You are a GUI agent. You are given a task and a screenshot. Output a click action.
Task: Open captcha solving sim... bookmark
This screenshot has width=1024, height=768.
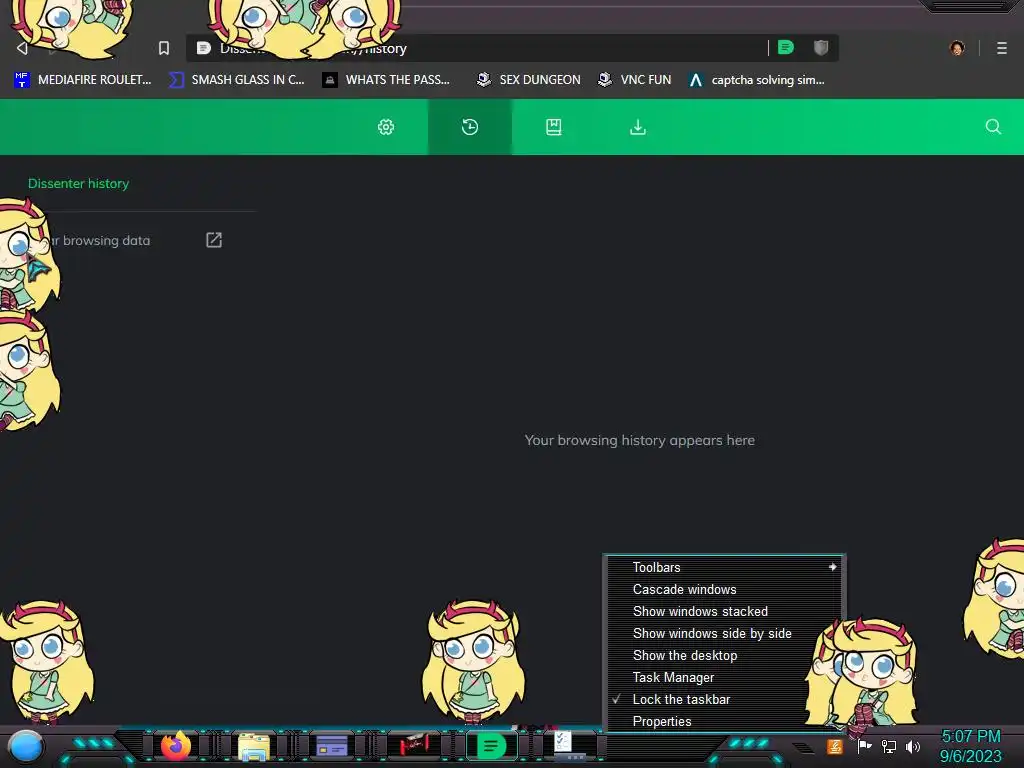coord(758,80)
